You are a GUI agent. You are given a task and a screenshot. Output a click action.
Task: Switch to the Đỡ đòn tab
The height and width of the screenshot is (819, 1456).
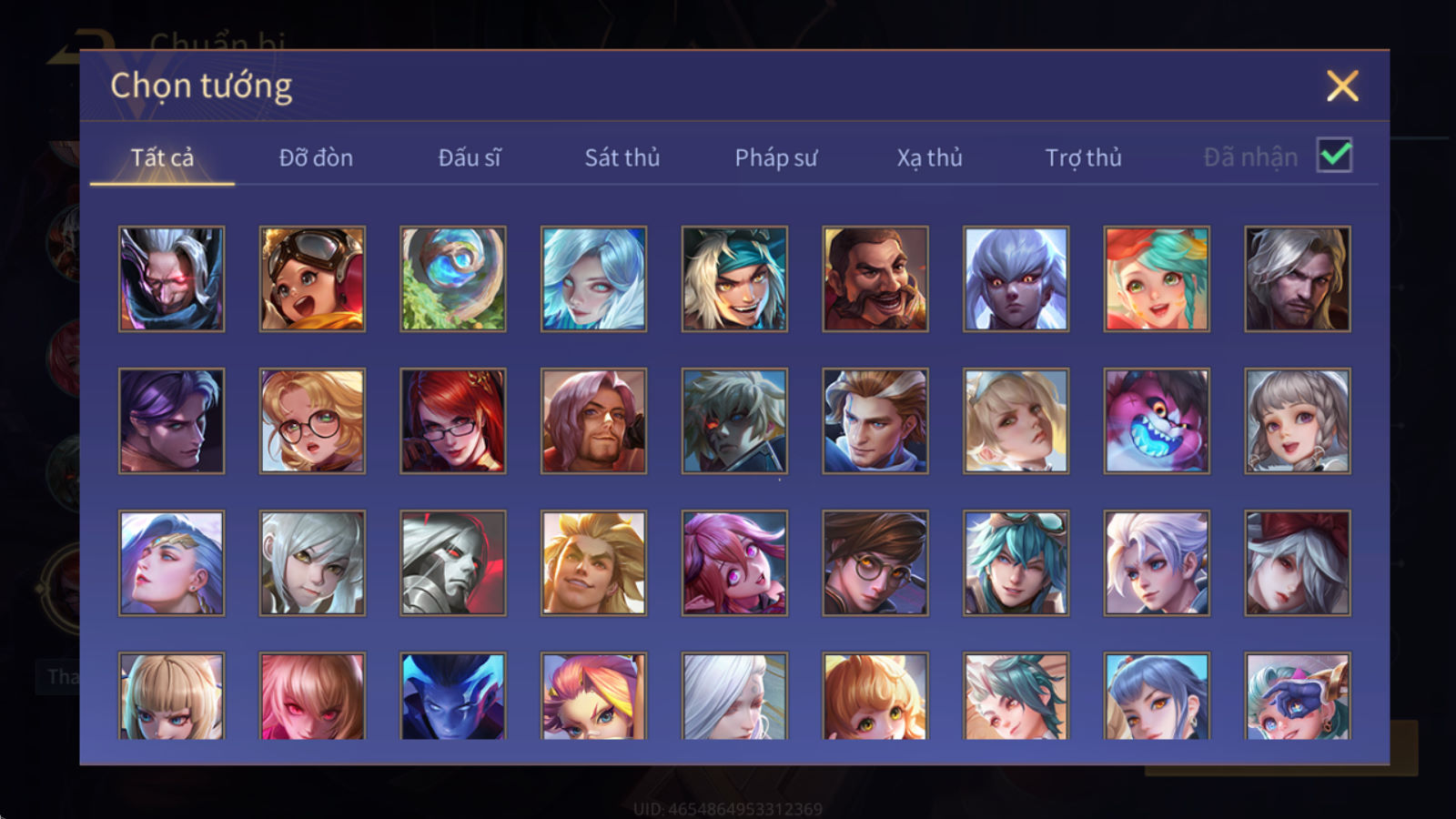[316, 157]
